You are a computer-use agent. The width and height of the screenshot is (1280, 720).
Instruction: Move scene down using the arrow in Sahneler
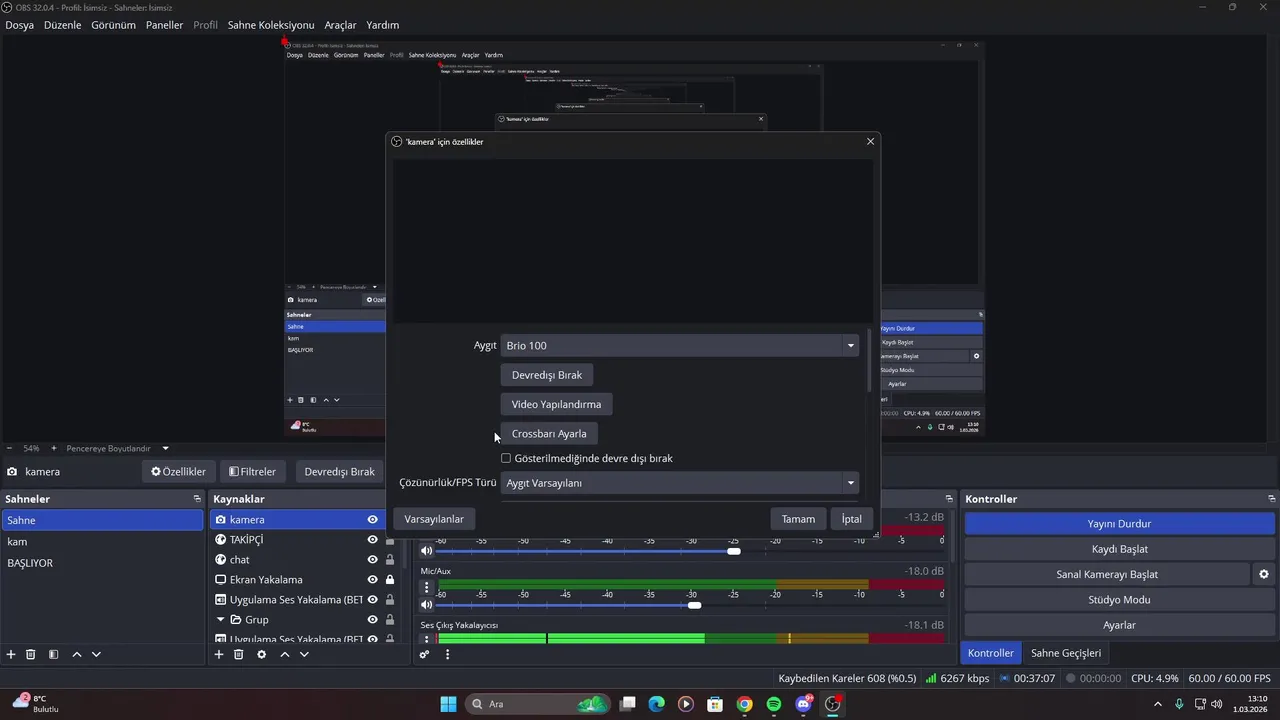96,654
